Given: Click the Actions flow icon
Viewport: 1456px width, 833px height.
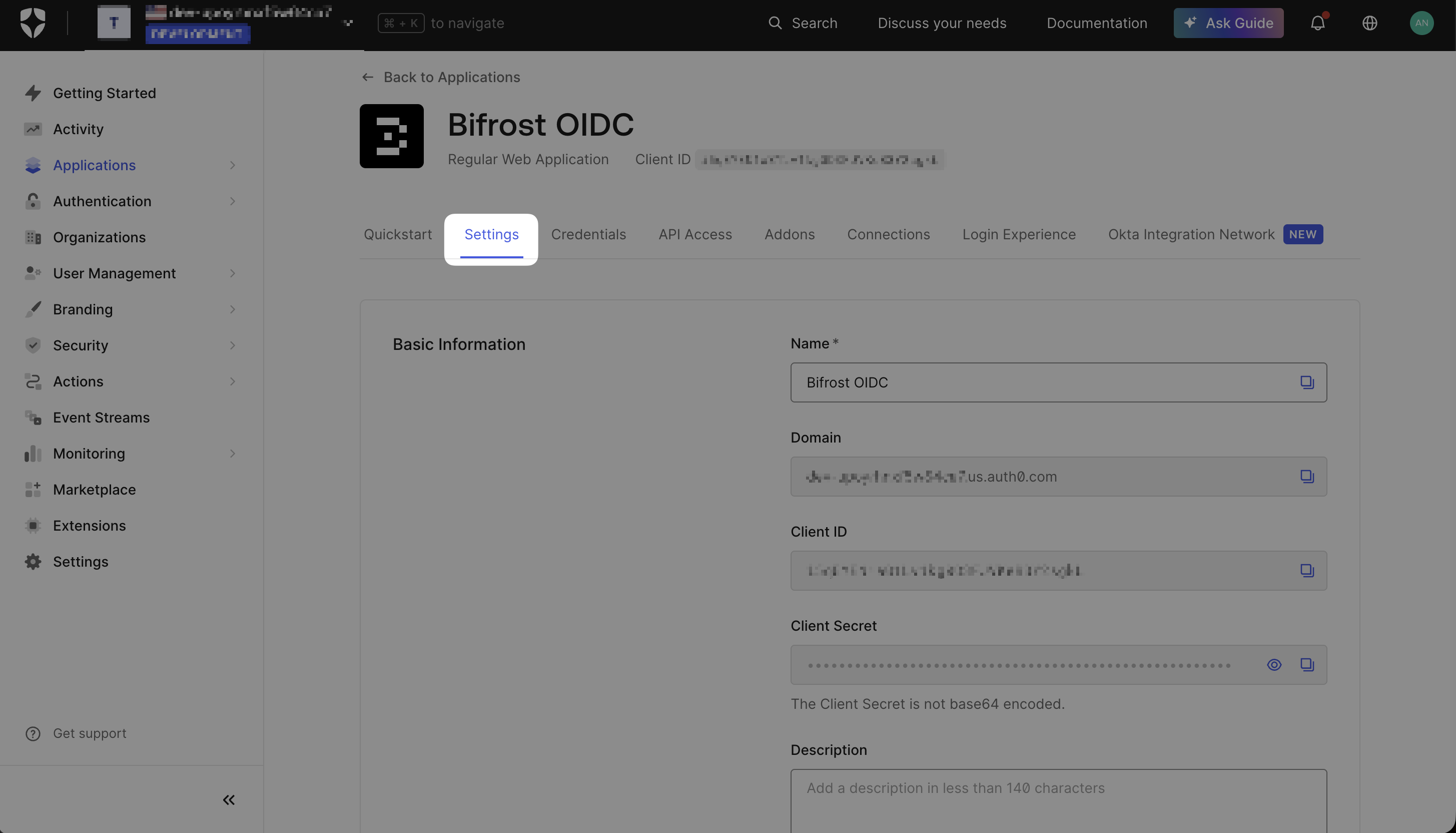Looking at the screenshot, I should pos(33,381).
